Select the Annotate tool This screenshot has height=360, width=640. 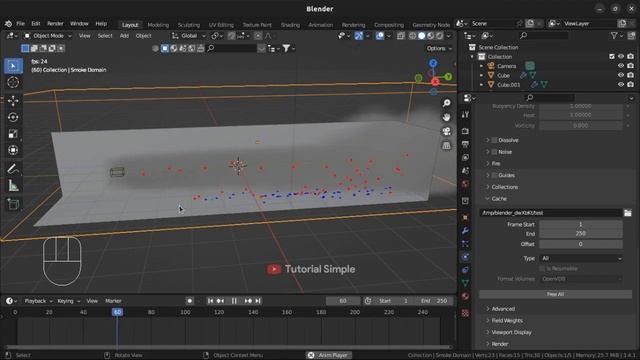pos(13,169)
